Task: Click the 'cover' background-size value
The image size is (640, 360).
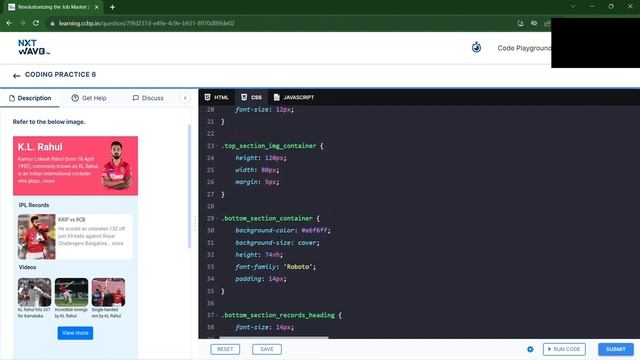Action: [307, 243]
